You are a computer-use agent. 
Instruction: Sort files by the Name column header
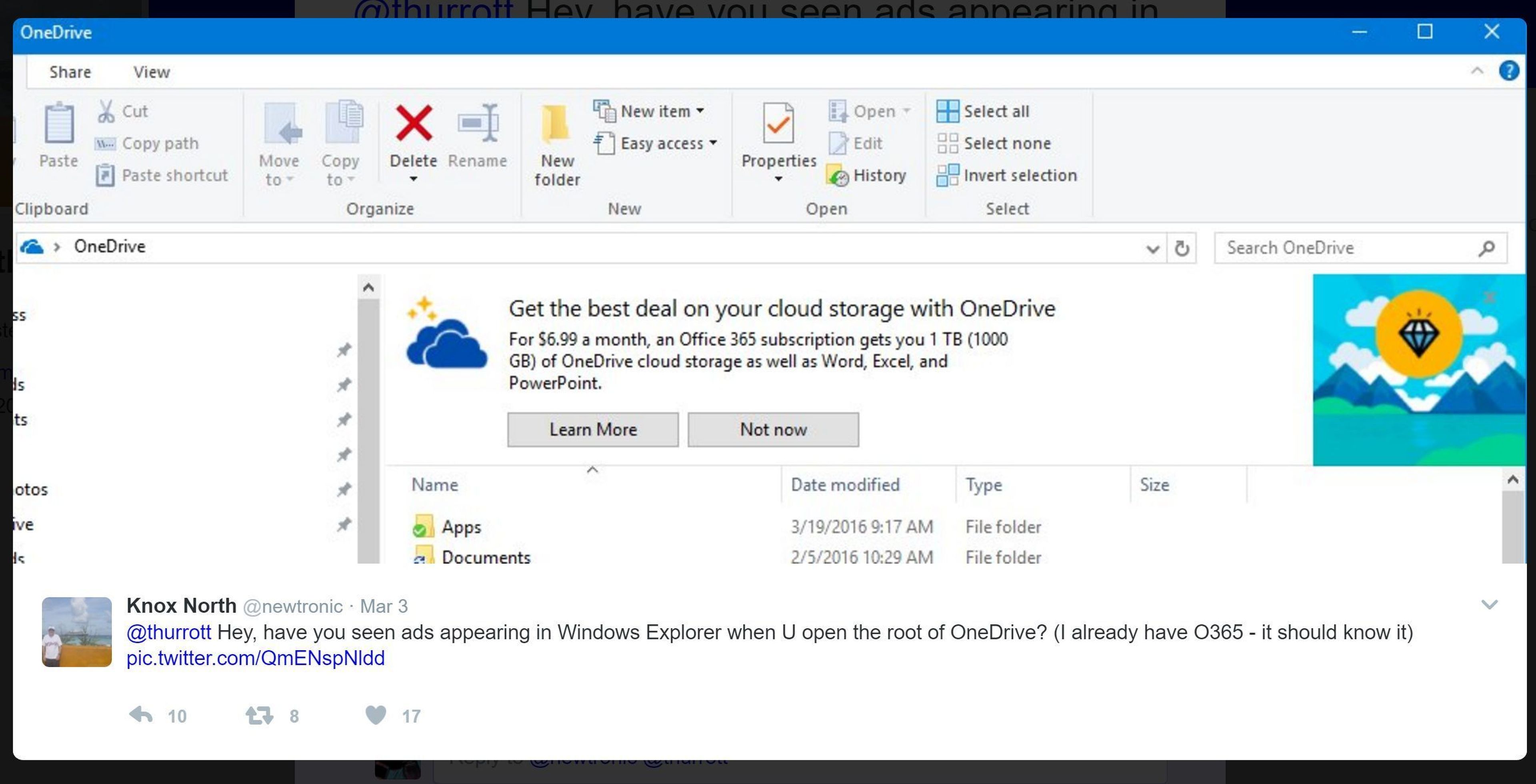tap(435, 485)
